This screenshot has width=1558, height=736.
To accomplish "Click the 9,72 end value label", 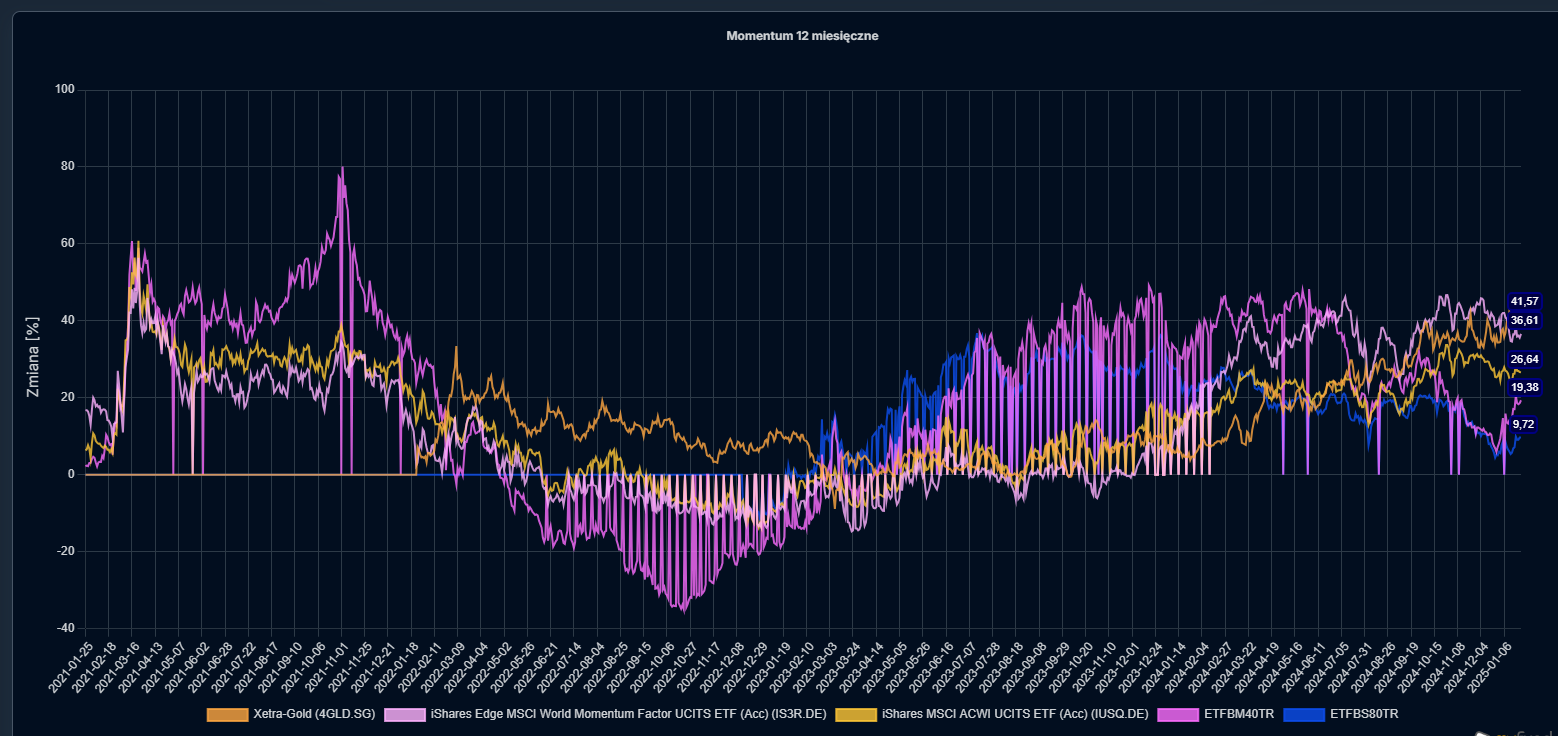I will click(1524, 424).
